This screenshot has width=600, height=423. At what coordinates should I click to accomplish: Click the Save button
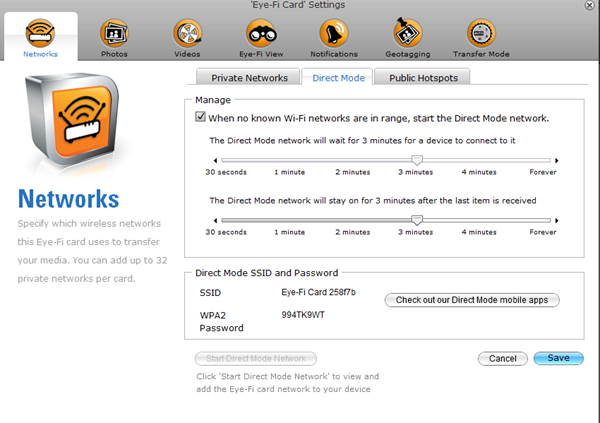558,358
